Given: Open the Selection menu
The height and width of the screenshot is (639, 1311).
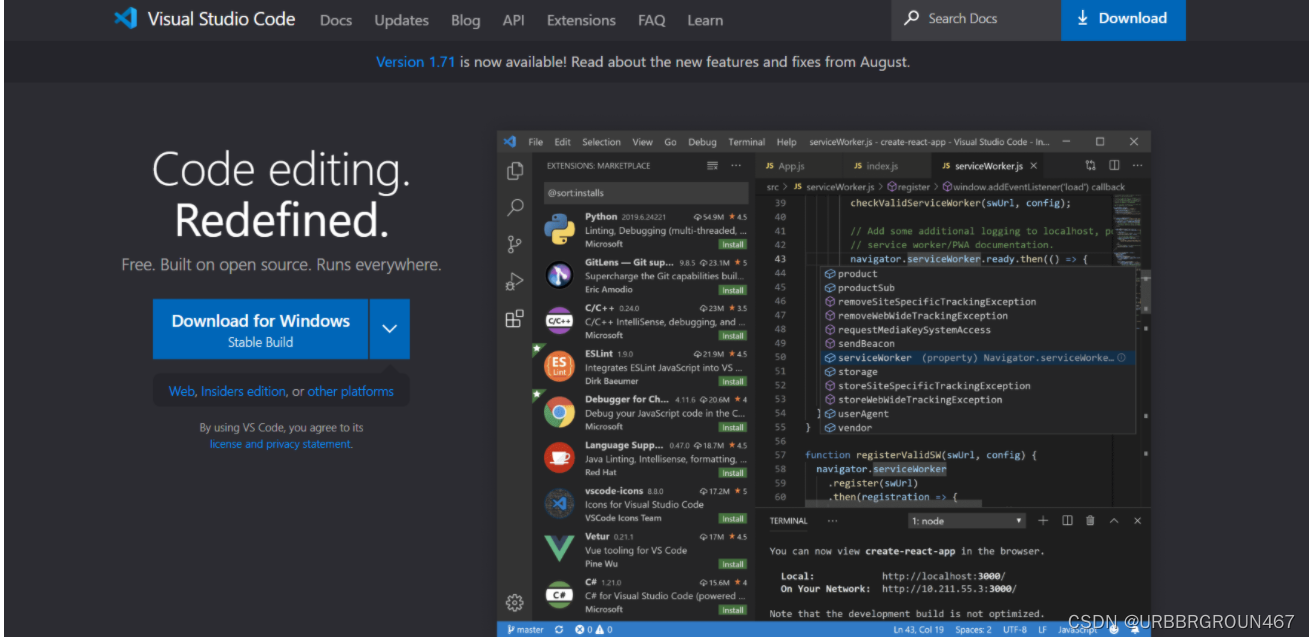Looking at the screenshot, I should point(601,142).
